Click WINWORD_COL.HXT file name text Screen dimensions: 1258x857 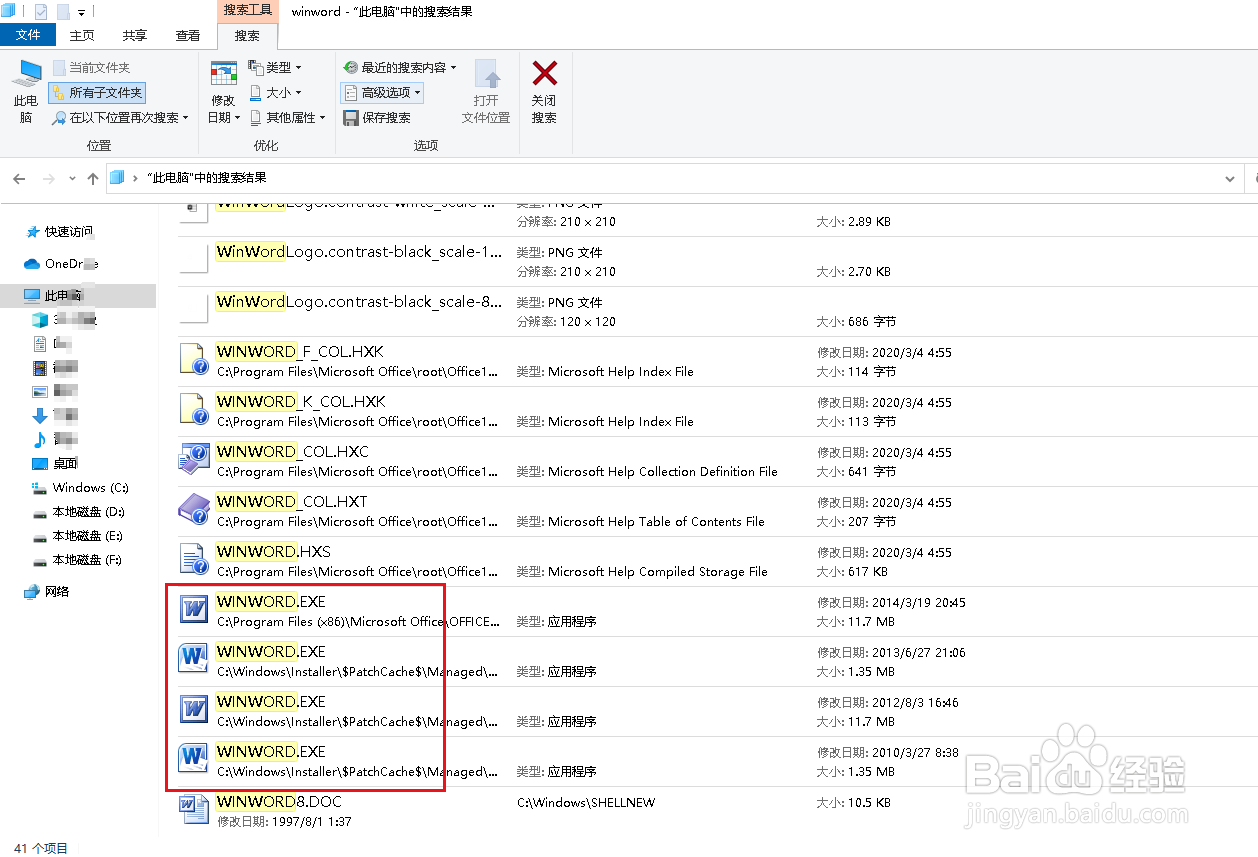coord(292,501)
